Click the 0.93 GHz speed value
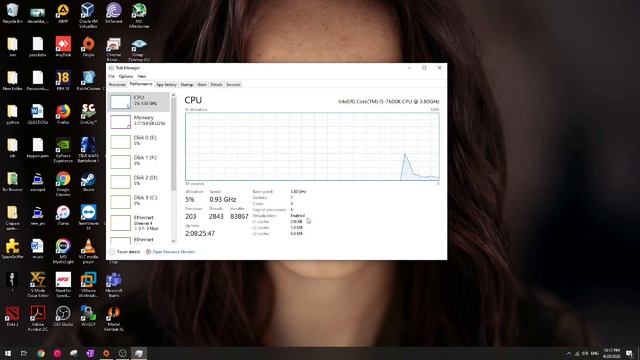This screenshot has width=640, height=360. click(x=223, y=200)
